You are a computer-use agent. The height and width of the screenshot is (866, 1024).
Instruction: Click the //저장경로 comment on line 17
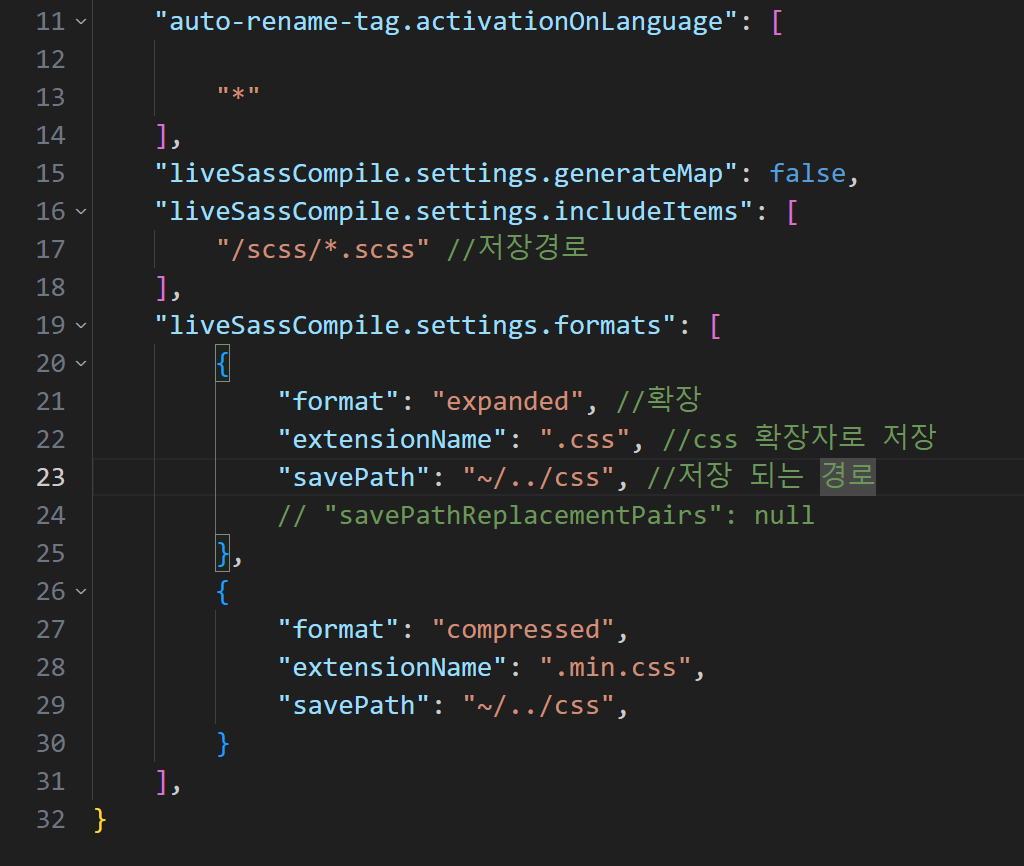[518, 248]
